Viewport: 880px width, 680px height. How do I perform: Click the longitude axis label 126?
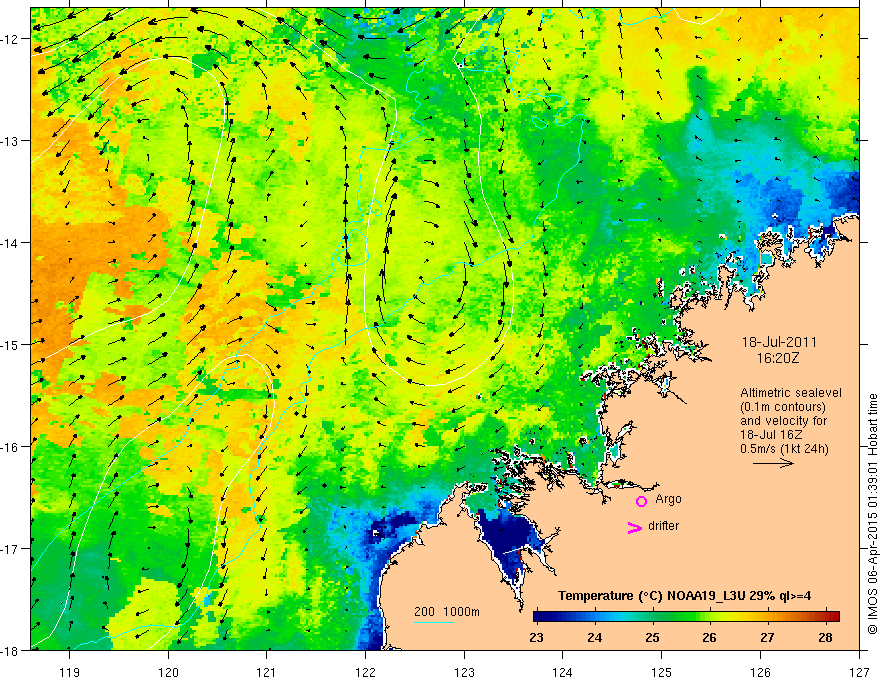point(760,672)
